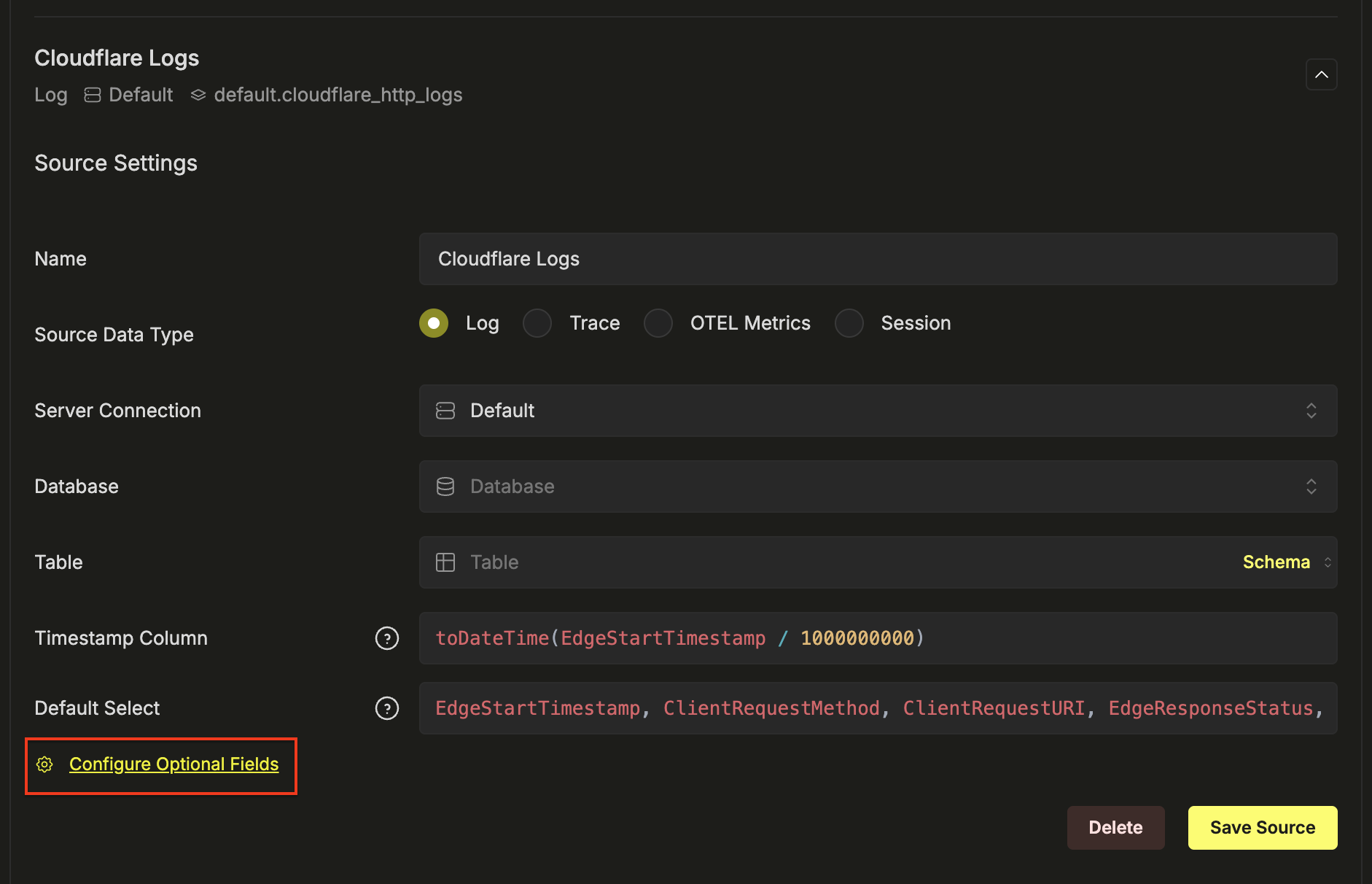
Task: Click the layers icon before default.cloudflare_http_logs
Action: pyautogui.click(x=198, y=95)
